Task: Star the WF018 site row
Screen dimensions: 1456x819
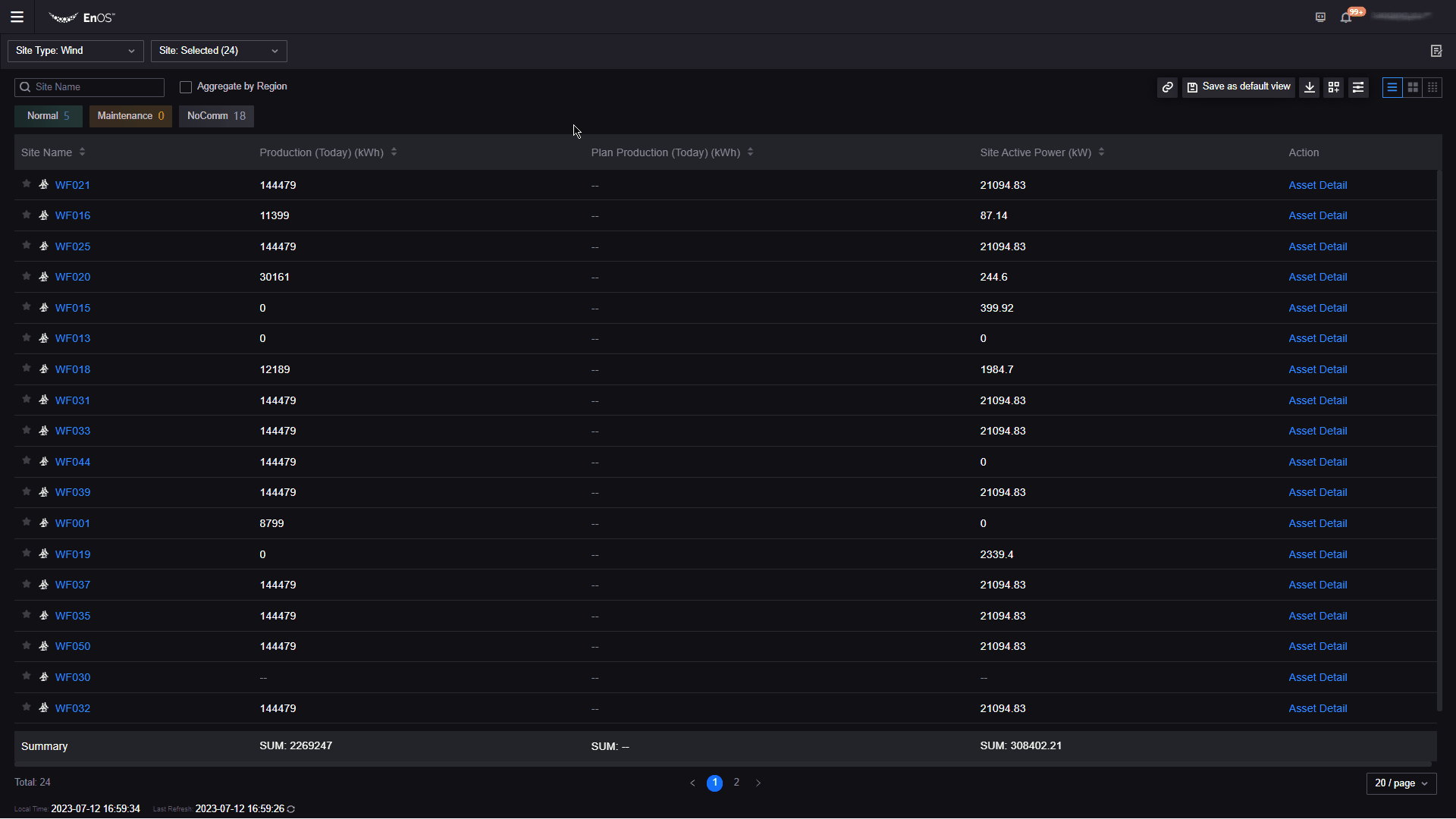Action: (27, 369)
